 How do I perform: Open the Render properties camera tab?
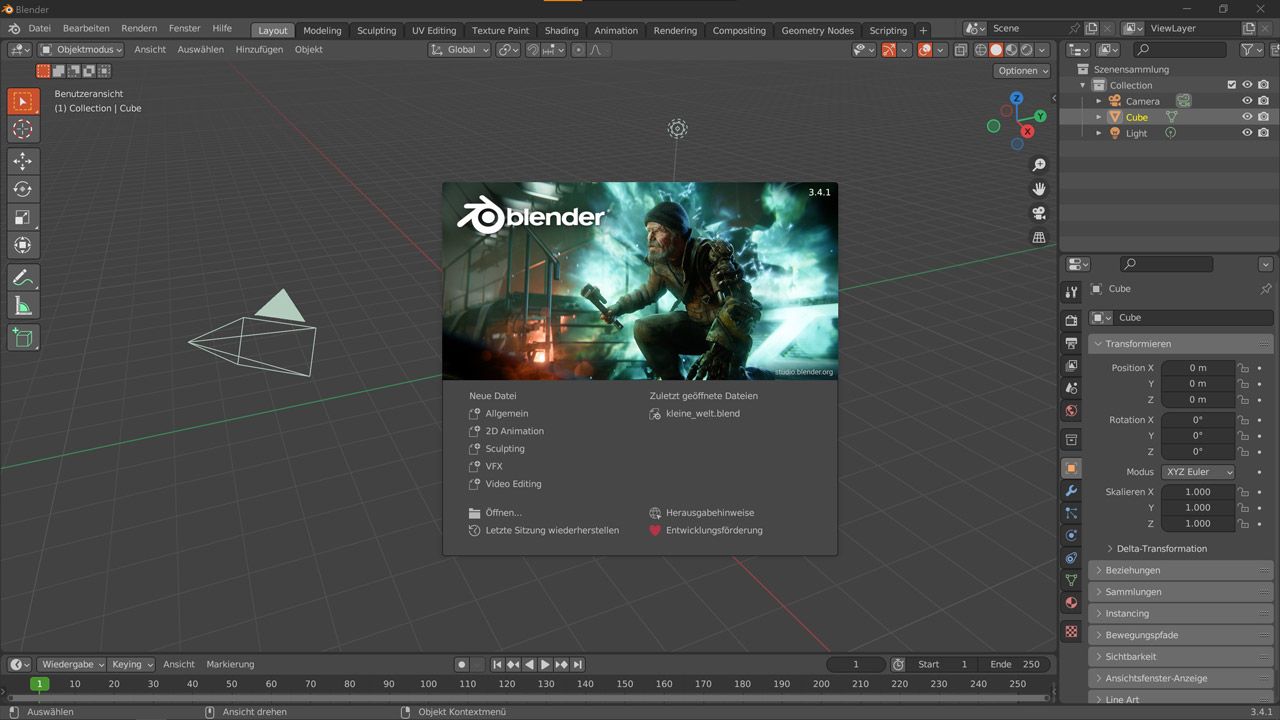coord(1071,320)
